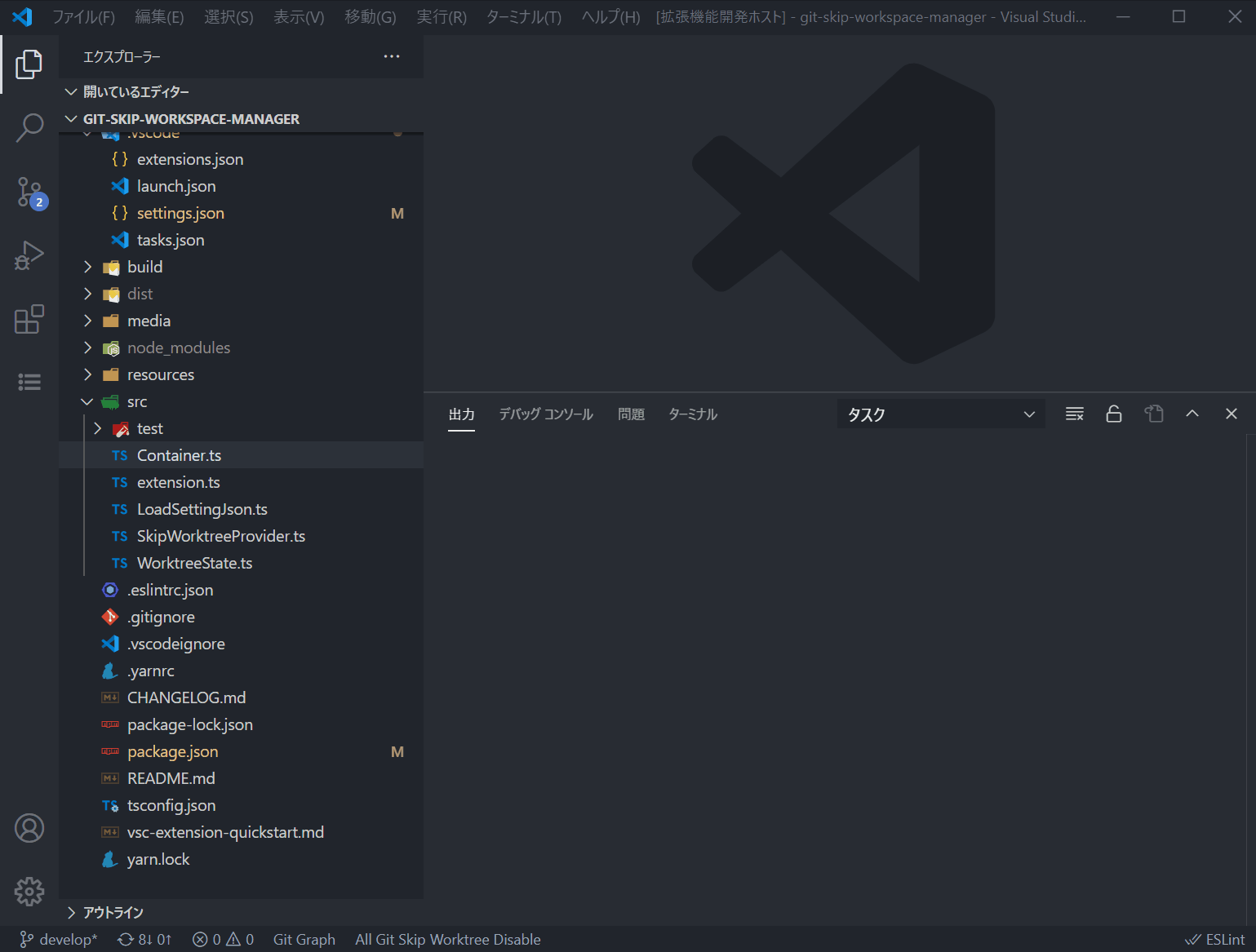Expand the resources folder
This screenshot has width=1256, height=952.
[241, 374]
